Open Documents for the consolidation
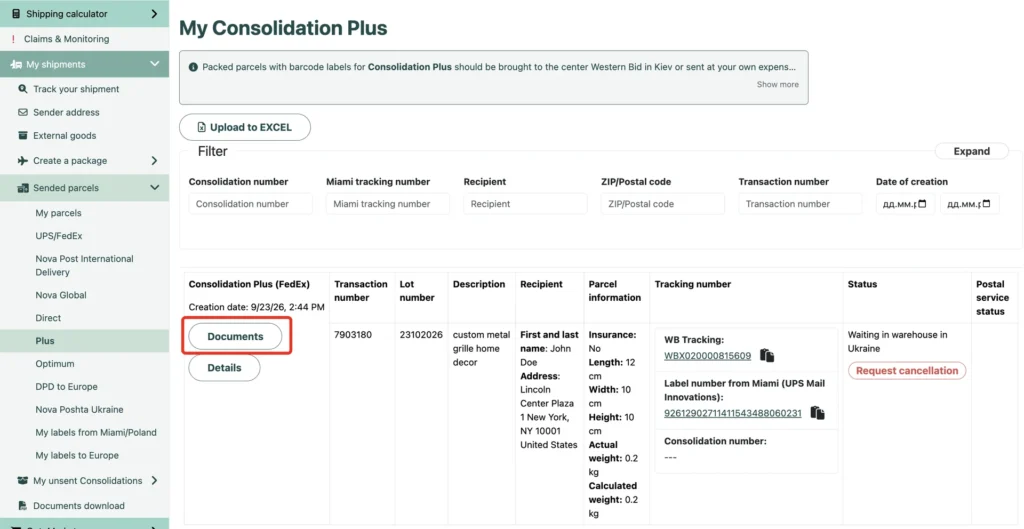Screen dimensions: 1024x529 (235, 337)
